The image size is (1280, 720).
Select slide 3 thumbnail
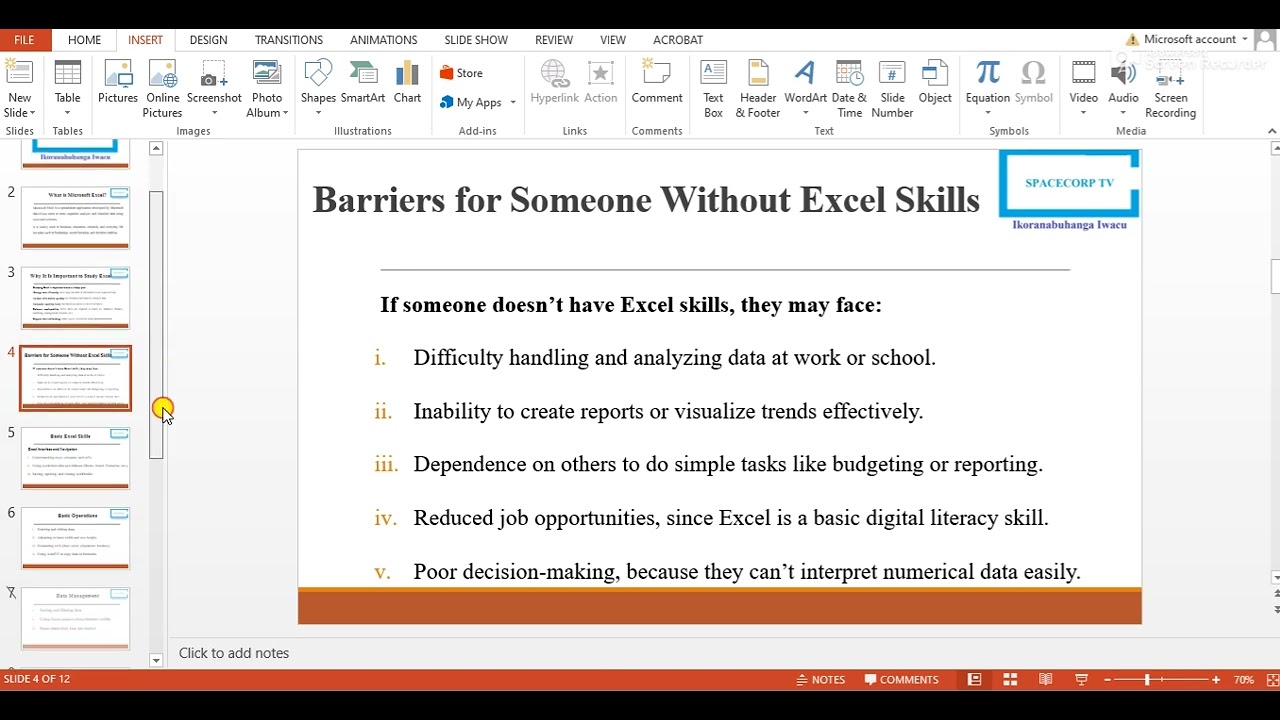pyautogui.click(x=76, y=298)
